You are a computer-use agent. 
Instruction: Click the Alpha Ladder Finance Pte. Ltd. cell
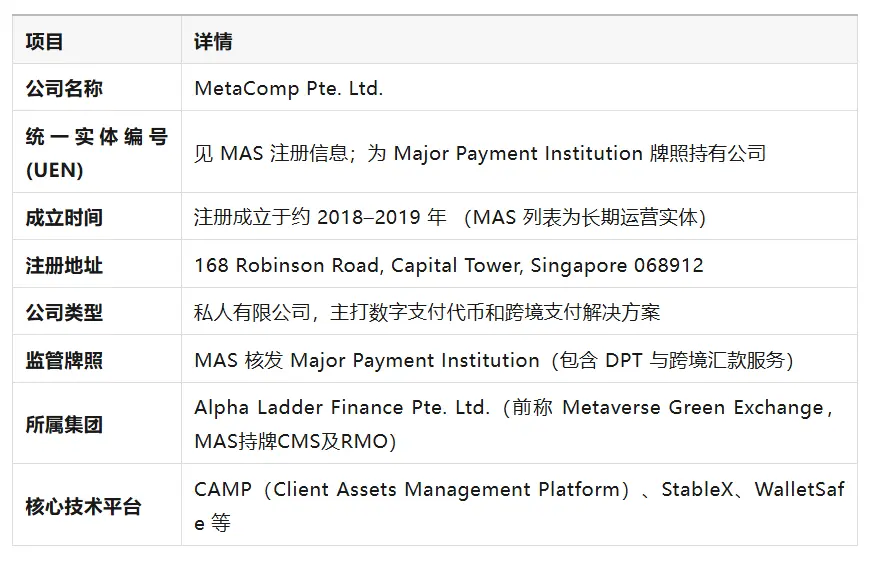[x=519, y=424]
